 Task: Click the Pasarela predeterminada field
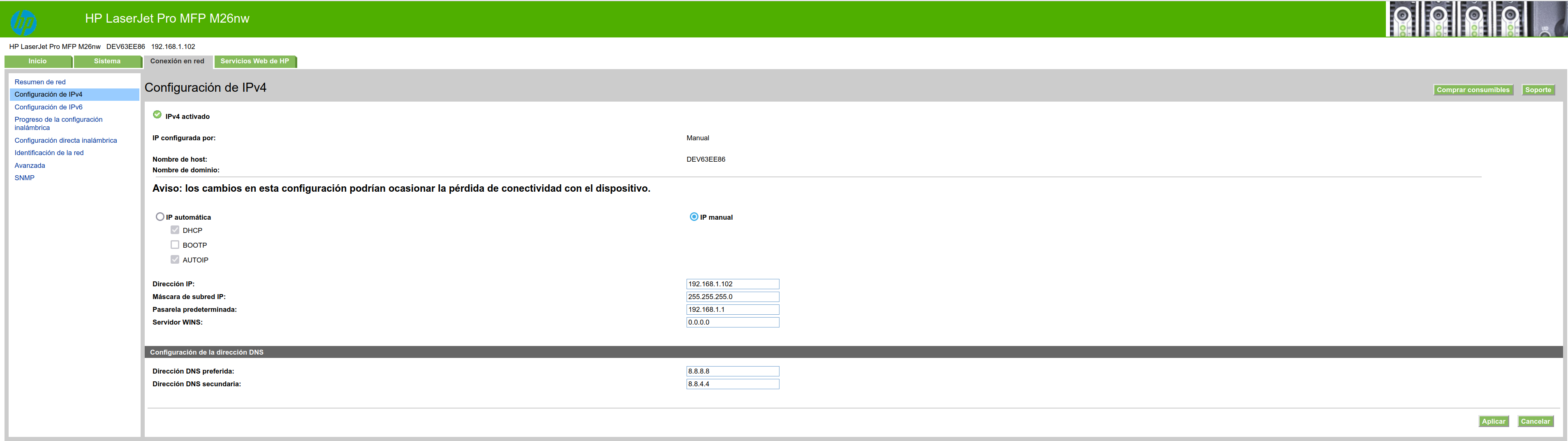(x=733, y=310)
